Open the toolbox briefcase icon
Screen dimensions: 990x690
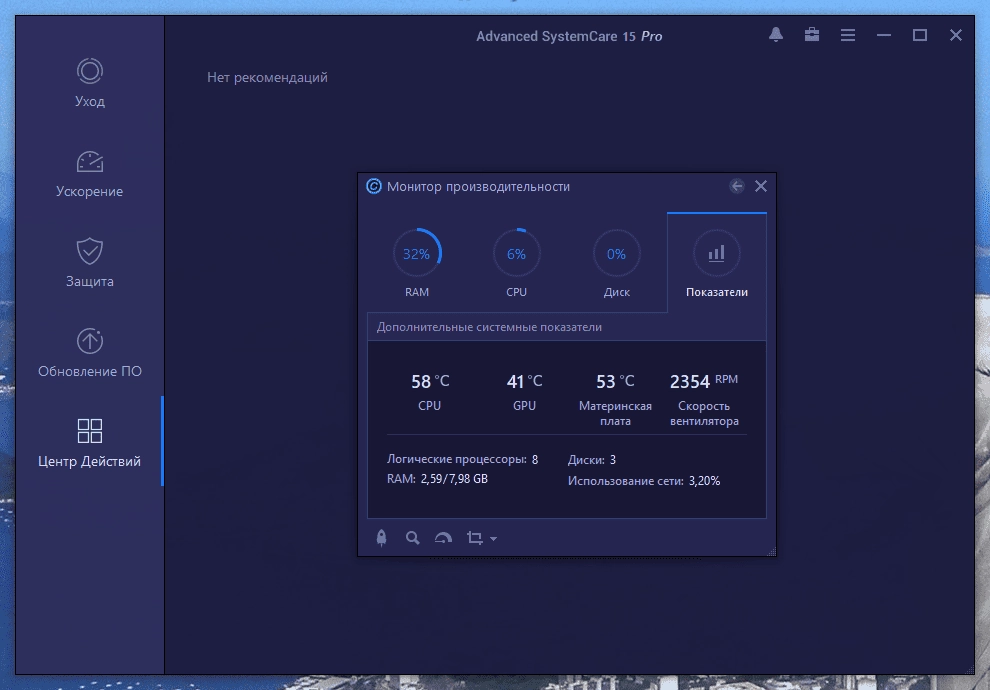coord(812,35)
